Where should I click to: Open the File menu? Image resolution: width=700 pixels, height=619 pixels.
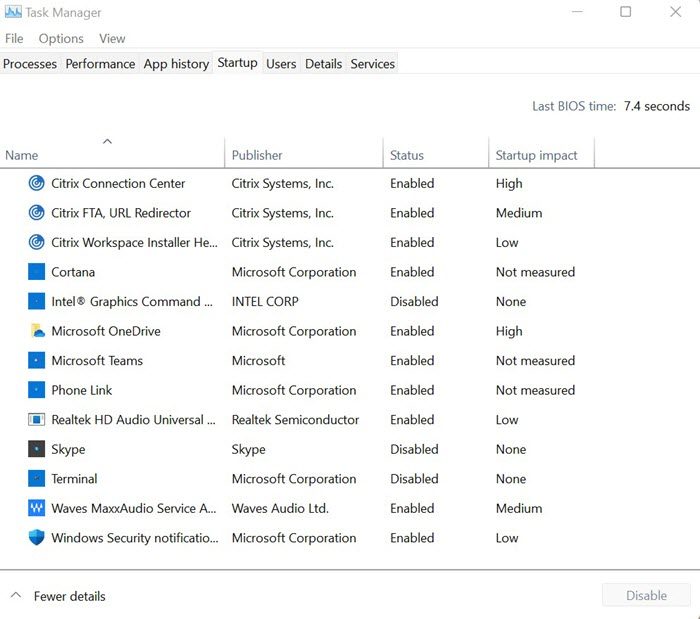[x=14, y=38]
